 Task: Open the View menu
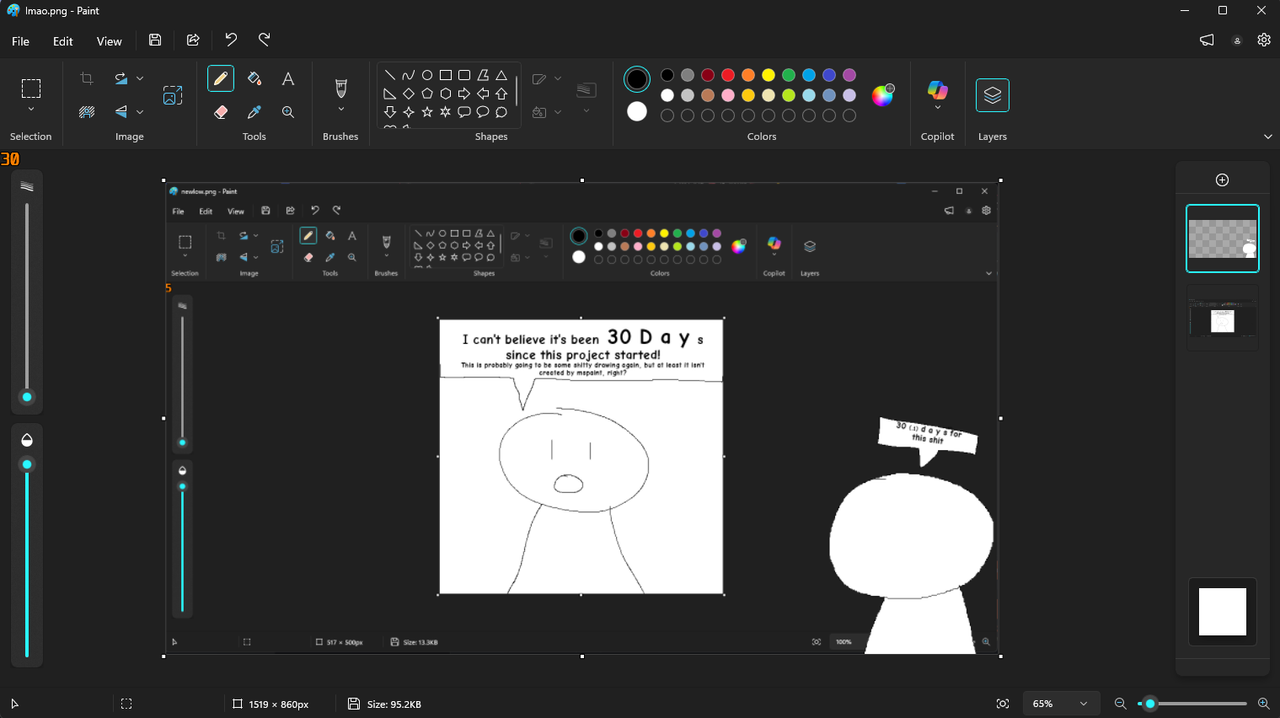[109, 41]
